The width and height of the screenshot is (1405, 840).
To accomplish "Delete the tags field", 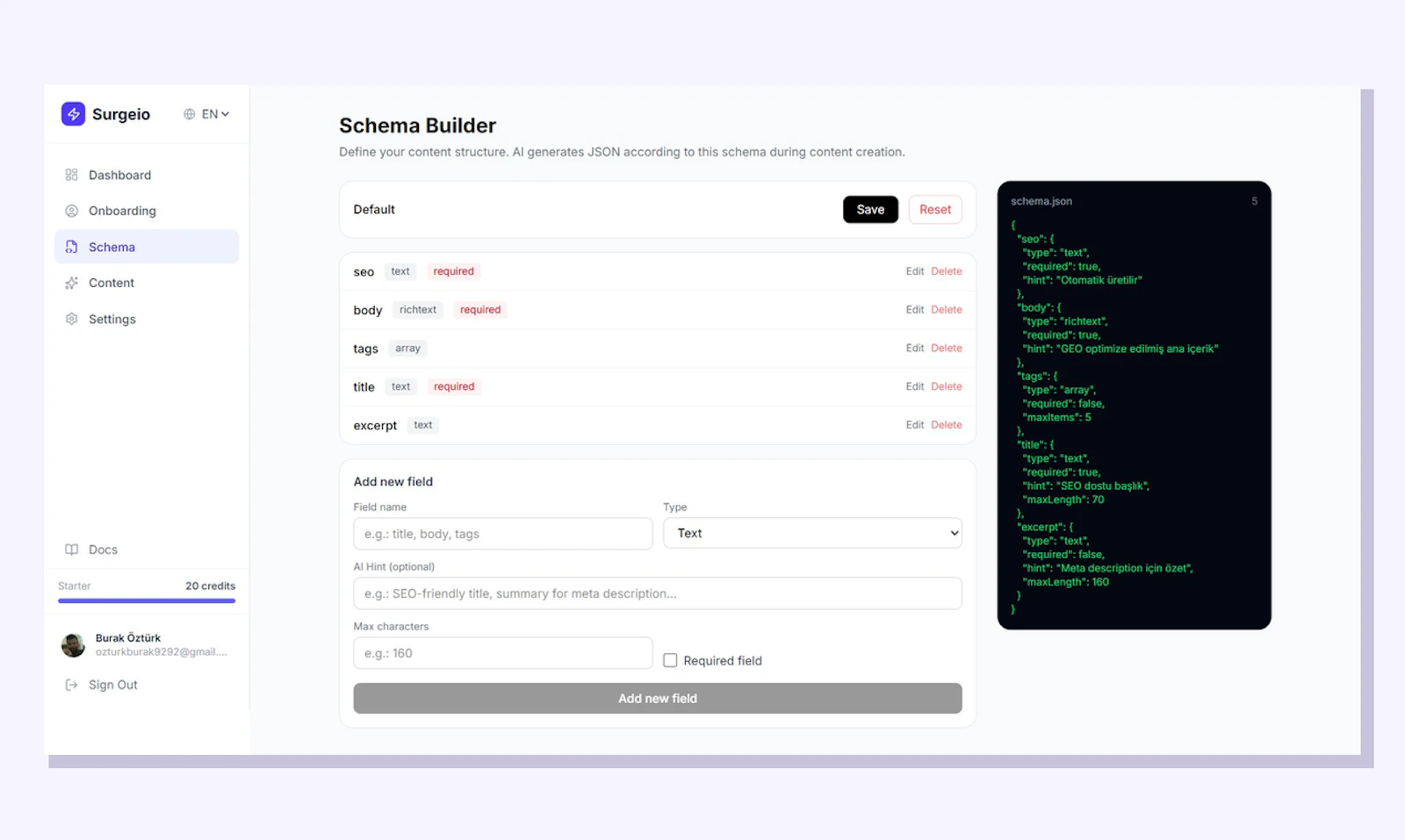I will click(947, 348).
